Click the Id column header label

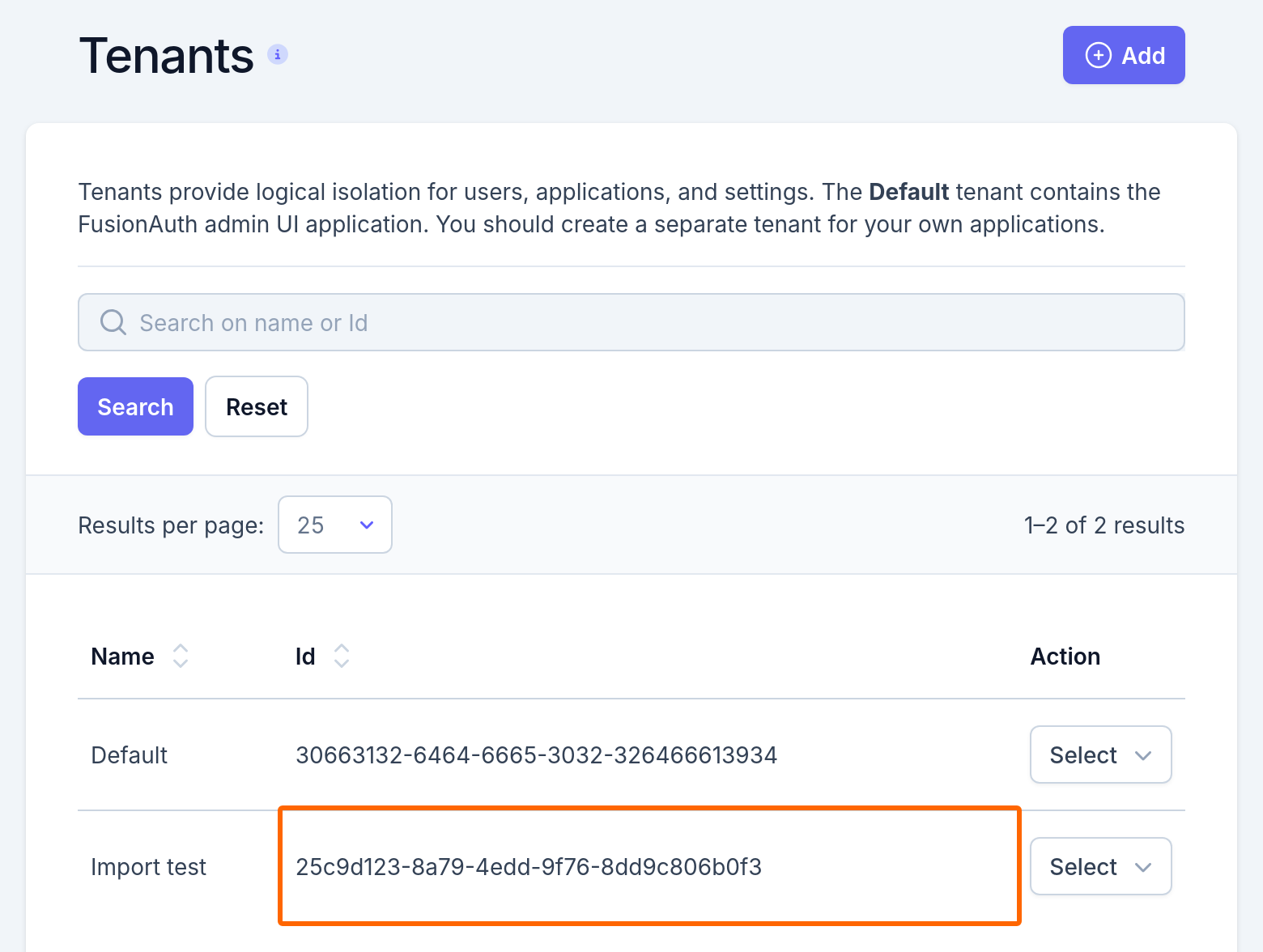tap(305, 657)
